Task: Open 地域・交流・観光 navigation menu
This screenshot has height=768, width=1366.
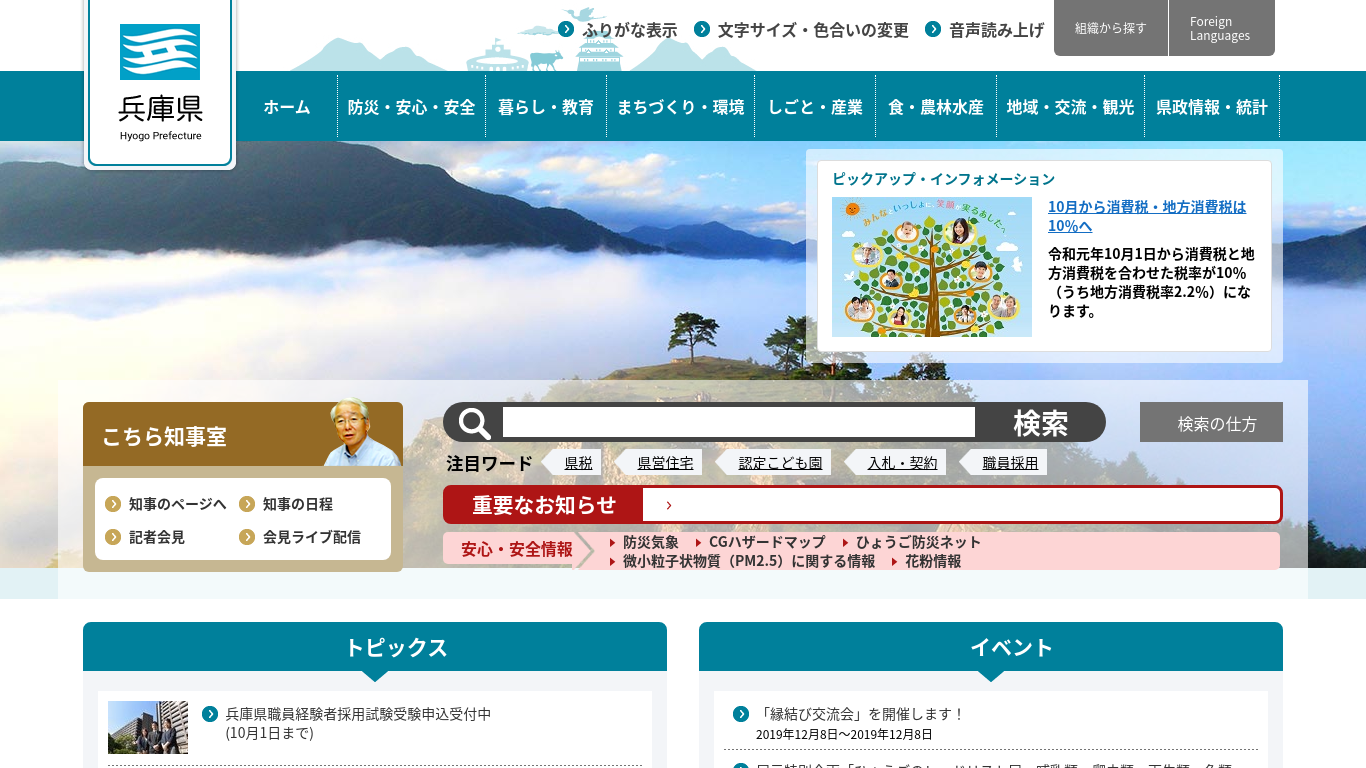Action: click(x=1070, y=107)
